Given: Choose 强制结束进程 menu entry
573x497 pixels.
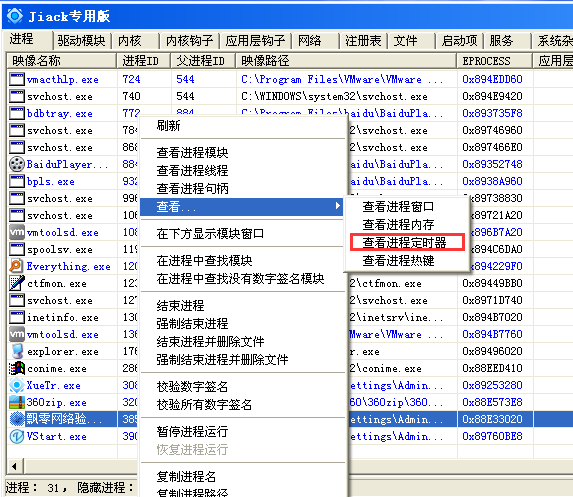Looking at the screenshot, I should (x=243, y=323).
